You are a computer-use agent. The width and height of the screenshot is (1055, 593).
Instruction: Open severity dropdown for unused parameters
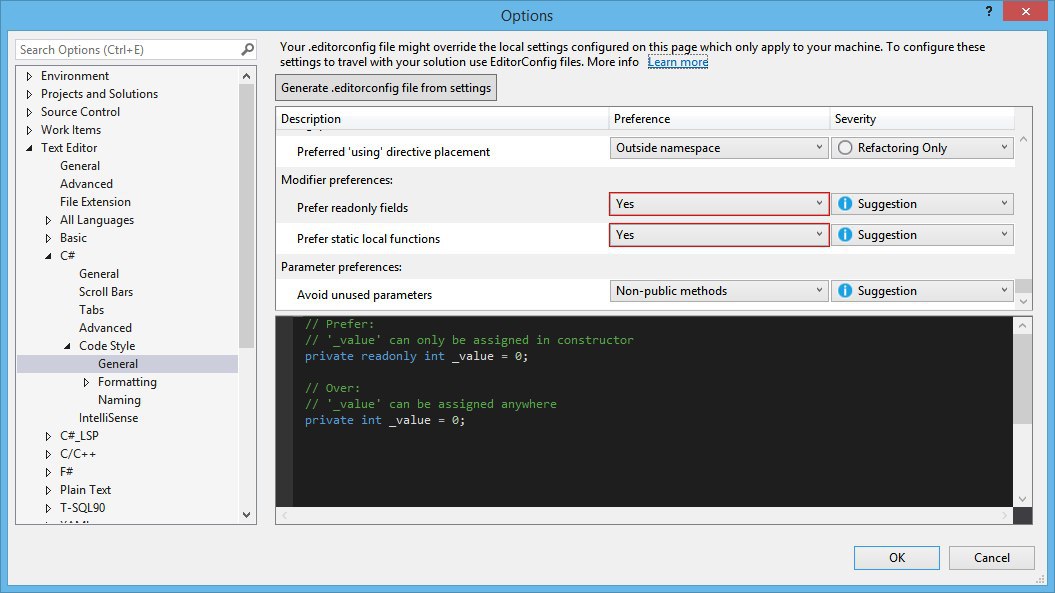[x=922, y=291]
